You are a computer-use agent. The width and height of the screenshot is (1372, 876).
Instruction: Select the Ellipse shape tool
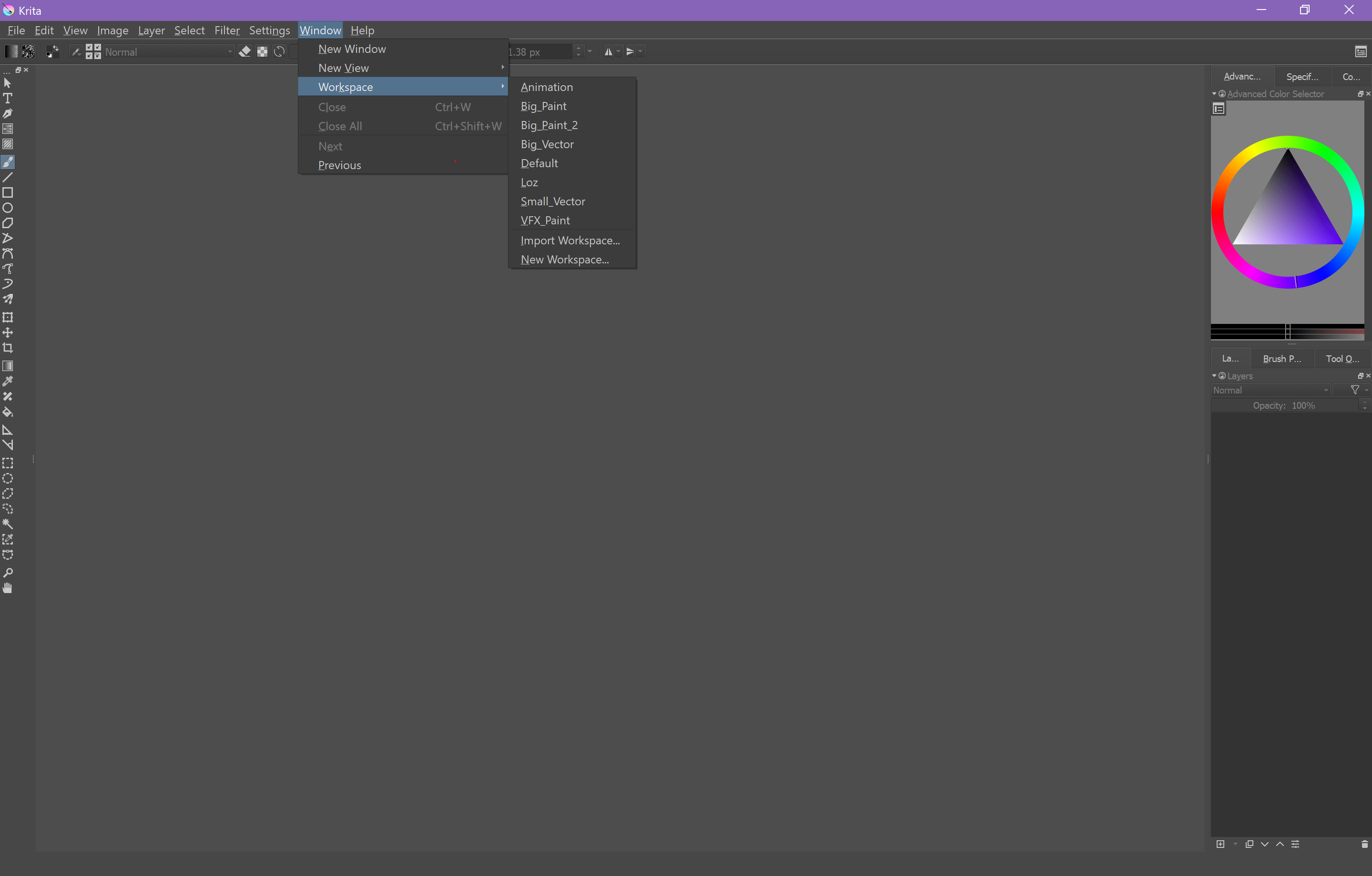tap(8, 208)
